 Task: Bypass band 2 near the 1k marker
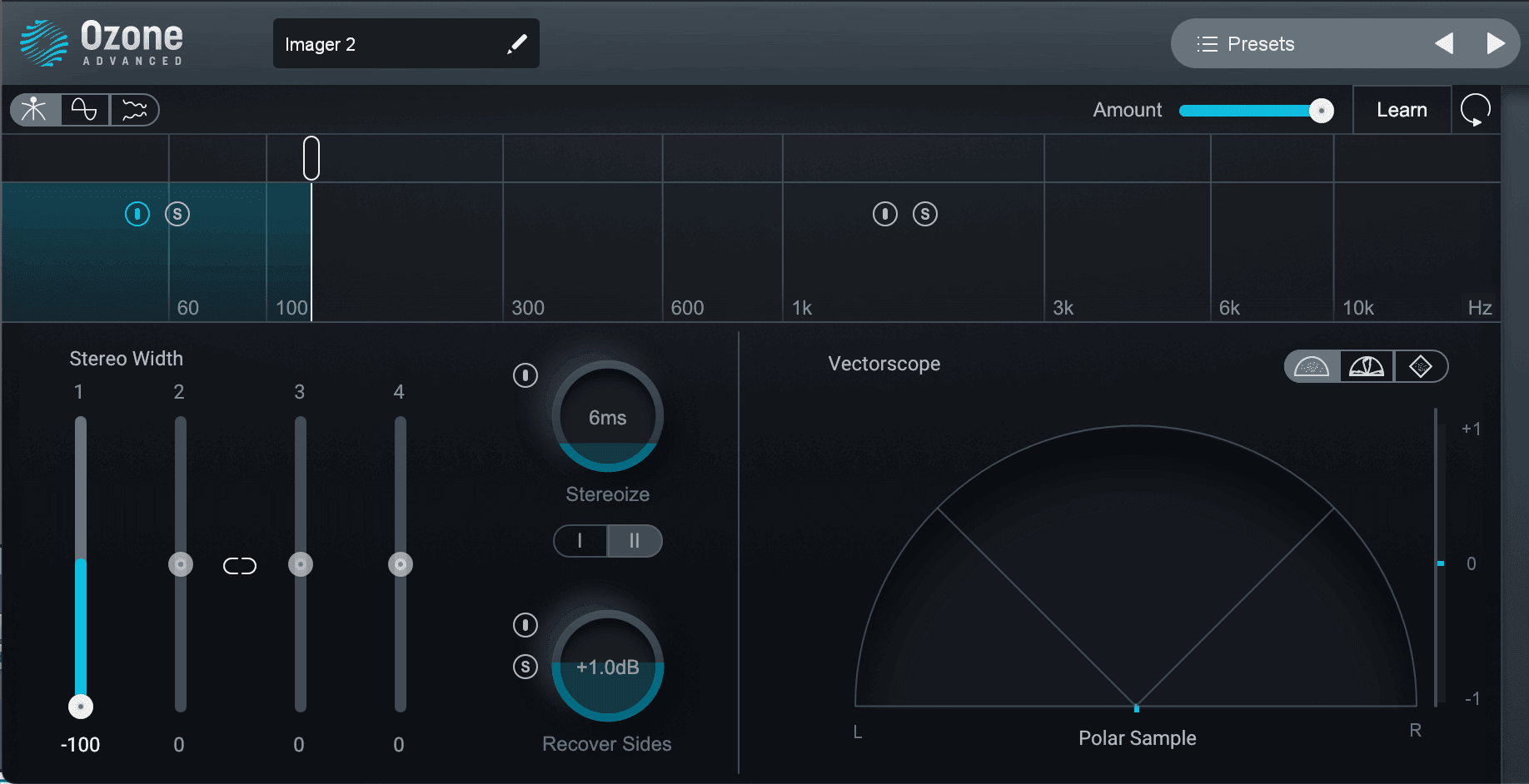coord(885,214)
